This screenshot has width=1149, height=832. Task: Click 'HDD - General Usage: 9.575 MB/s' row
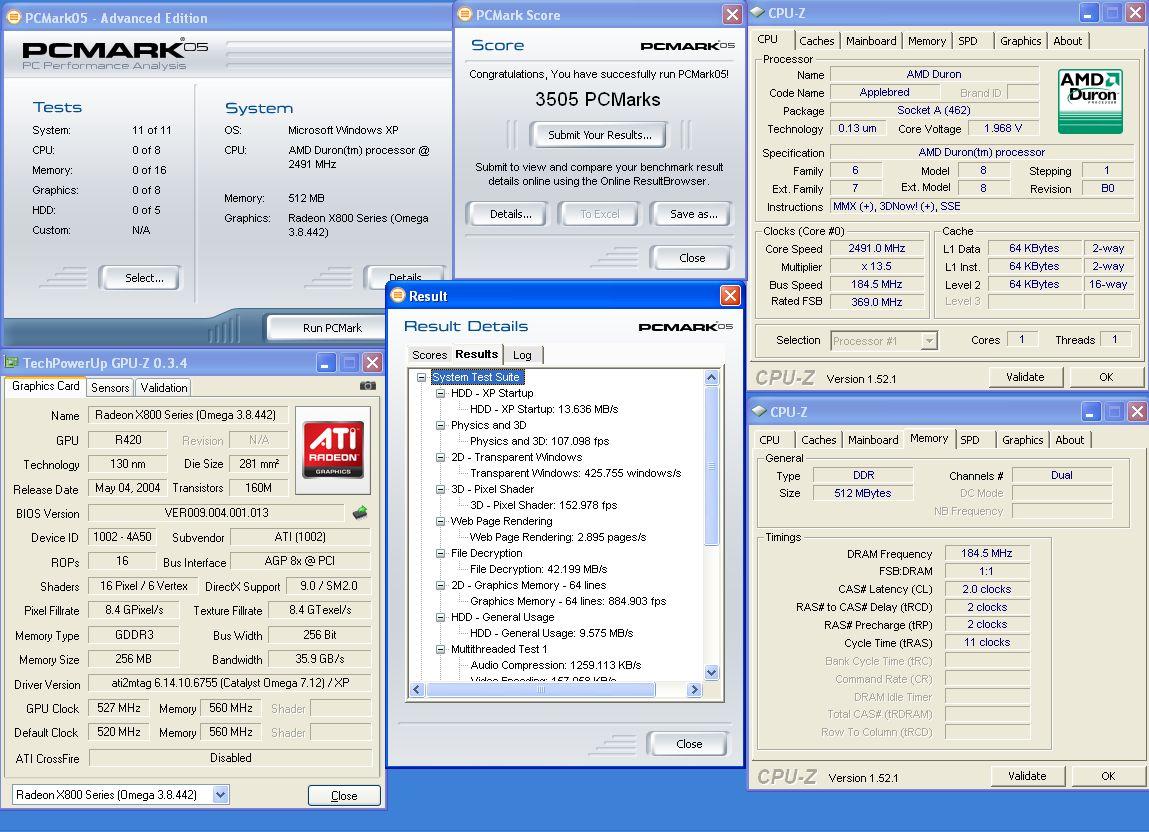click(x=551, y=633)
